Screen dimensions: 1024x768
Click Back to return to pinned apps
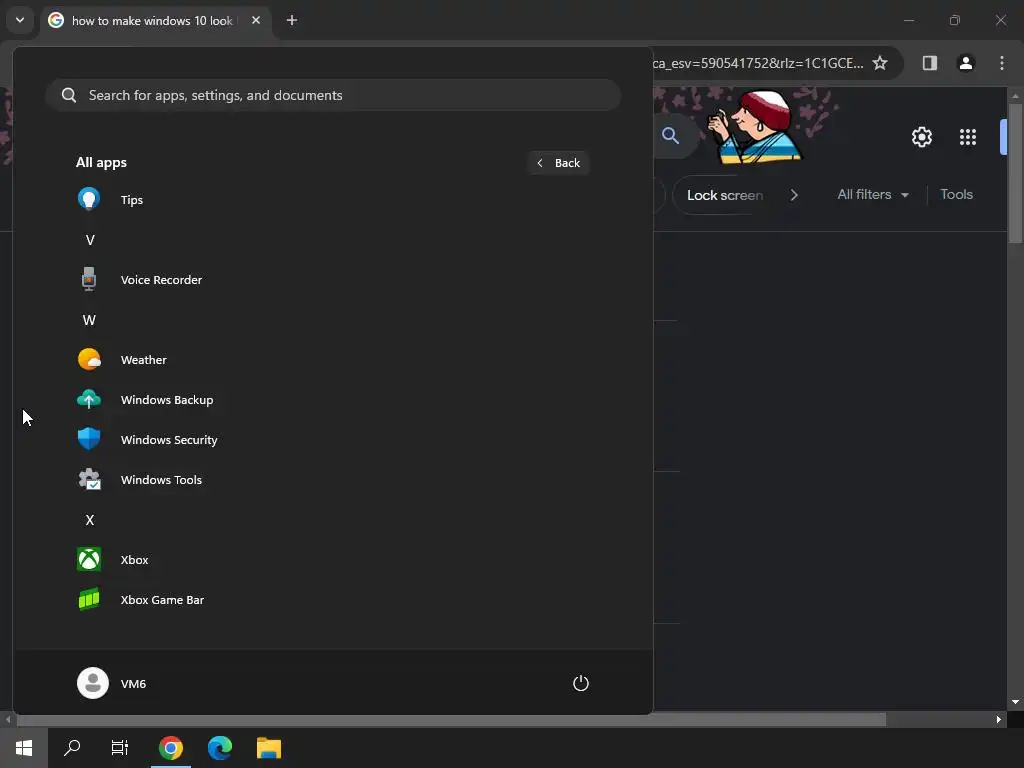(558, 163)
